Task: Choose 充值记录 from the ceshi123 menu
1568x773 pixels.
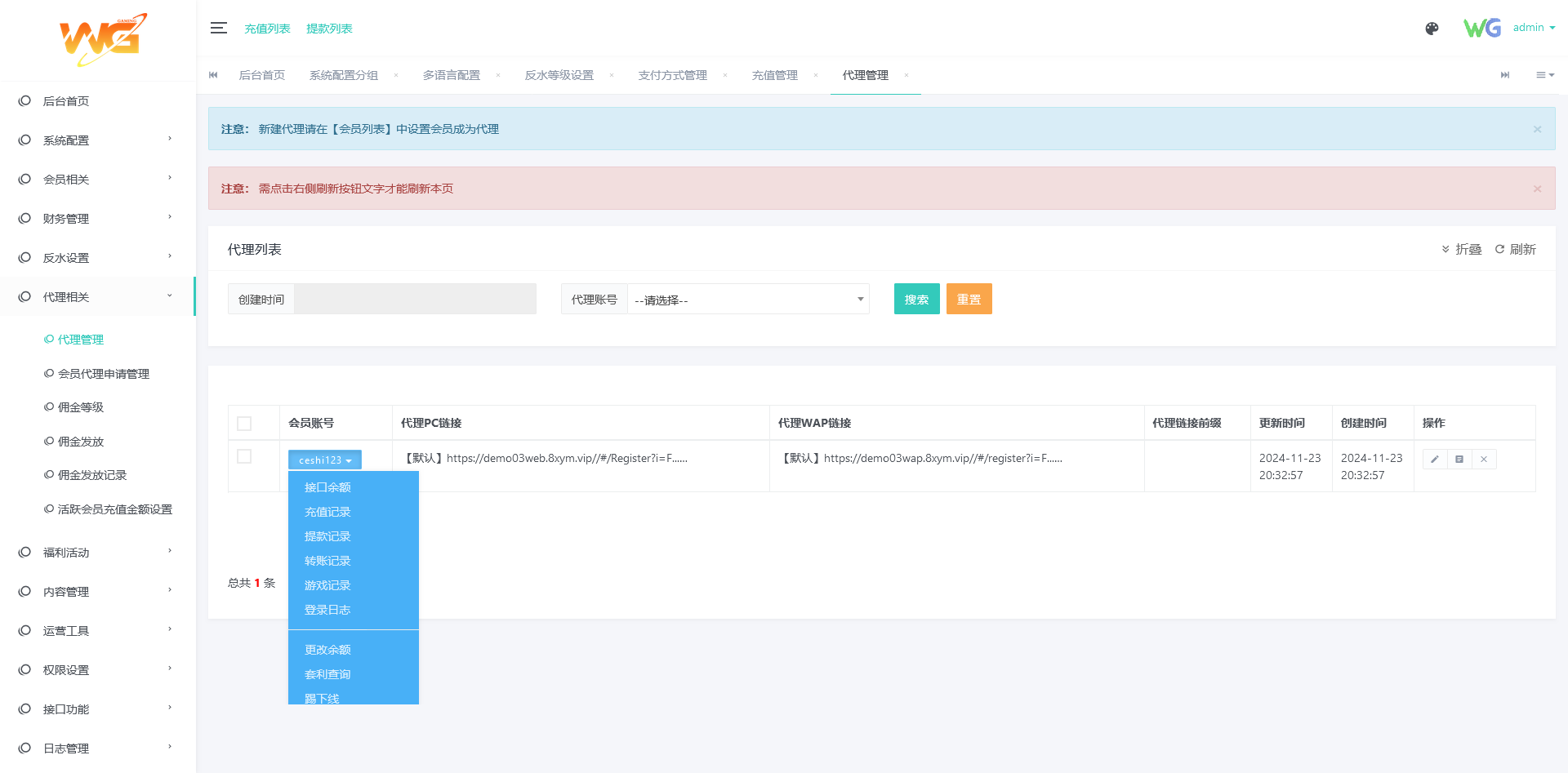Action: [x=327, y=512]
